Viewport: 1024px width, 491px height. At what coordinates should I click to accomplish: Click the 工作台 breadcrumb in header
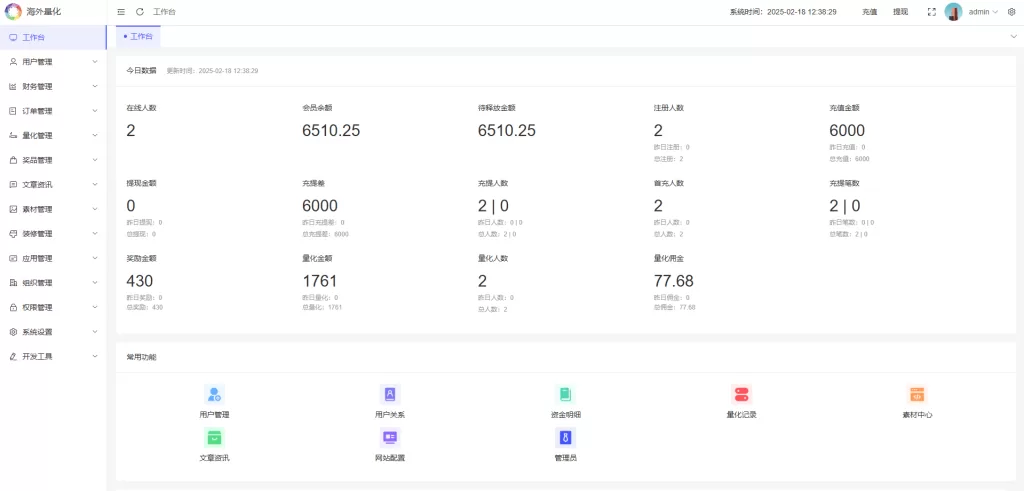point(164,12)
